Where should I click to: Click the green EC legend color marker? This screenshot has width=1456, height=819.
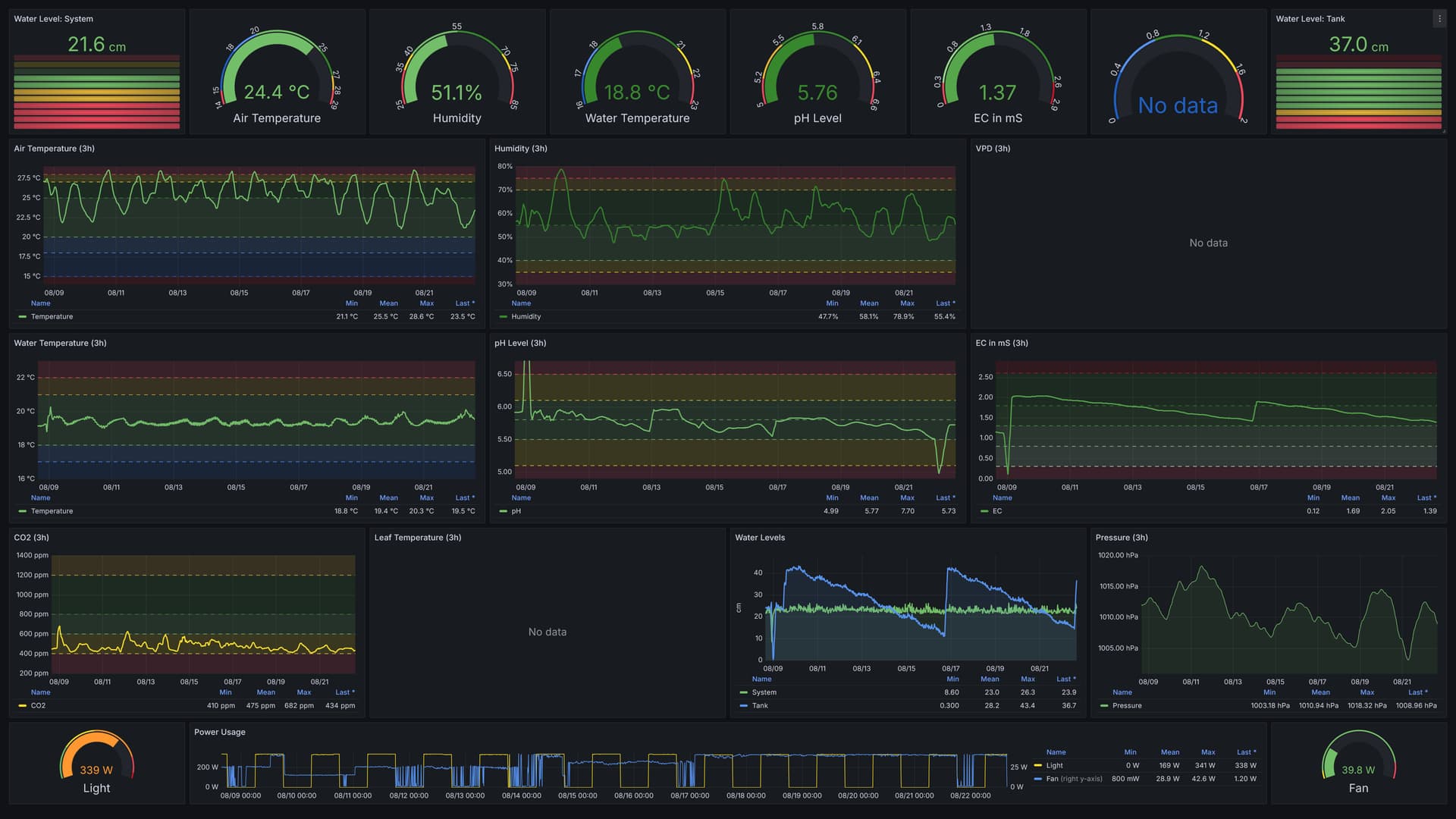(x=984, y=512)
